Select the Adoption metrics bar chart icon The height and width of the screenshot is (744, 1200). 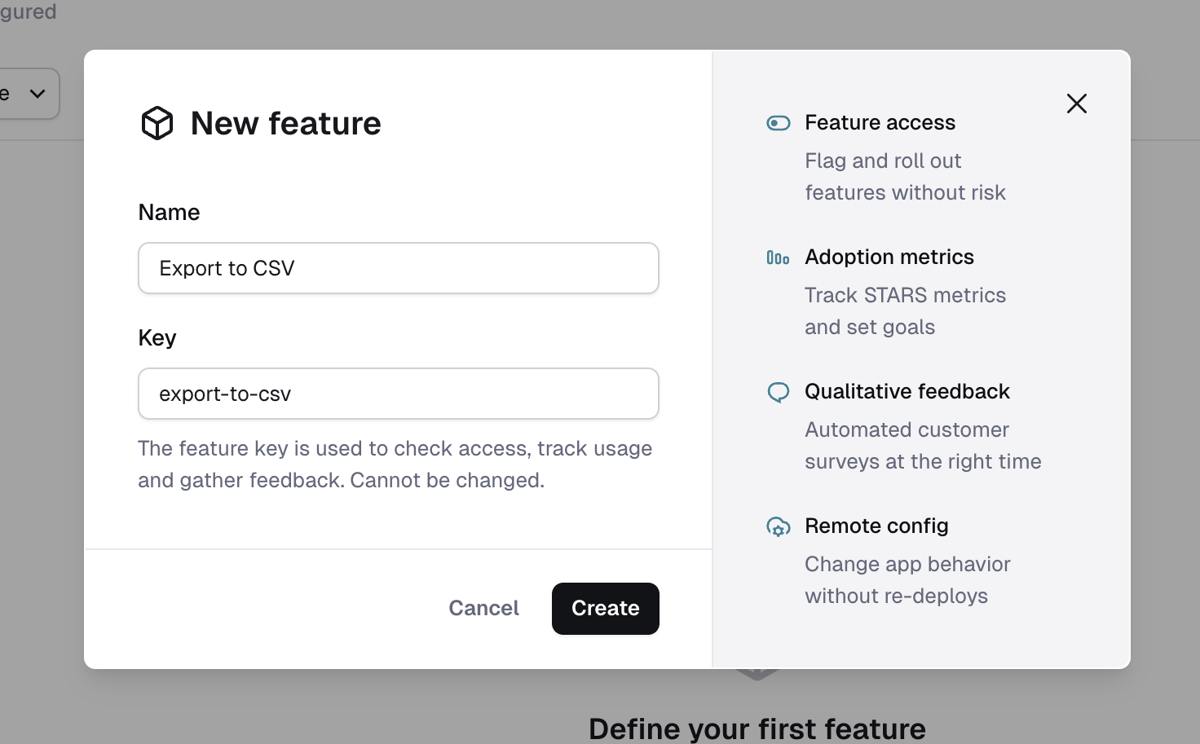778,257
